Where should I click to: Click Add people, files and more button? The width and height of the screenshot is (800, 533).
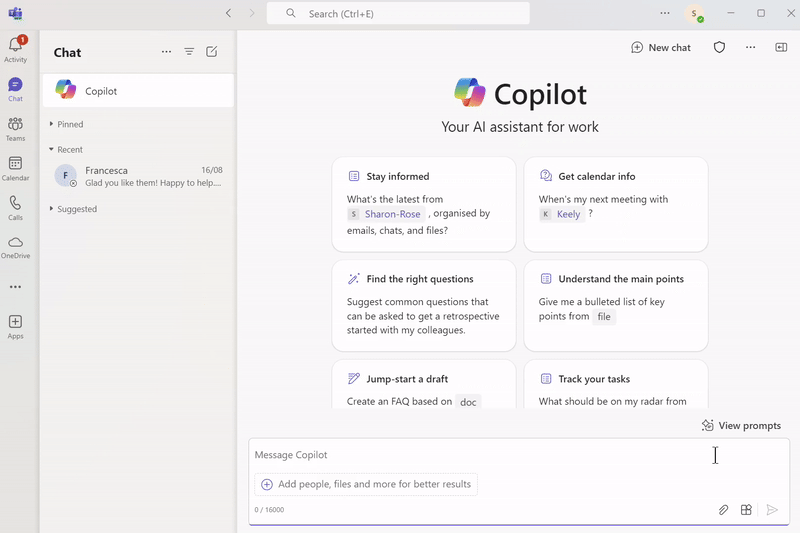point(366,484)
